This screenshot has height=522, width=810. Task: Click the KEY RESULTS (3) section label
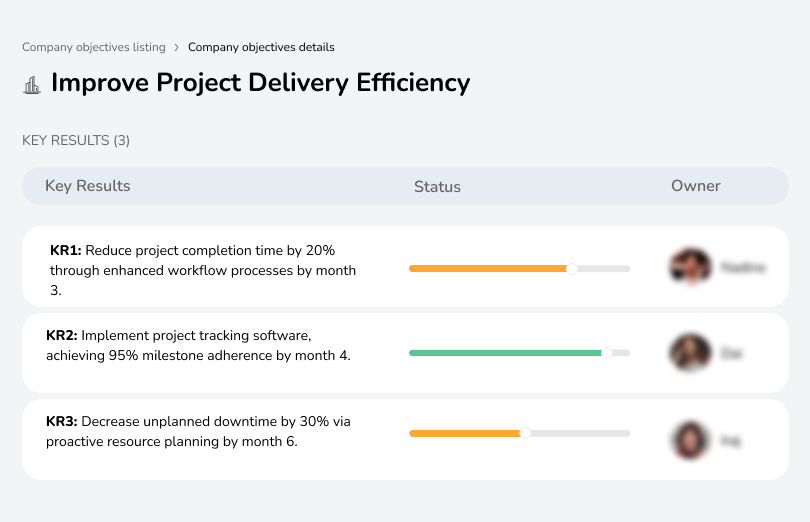pyautogui.click(x=76, y=141)
